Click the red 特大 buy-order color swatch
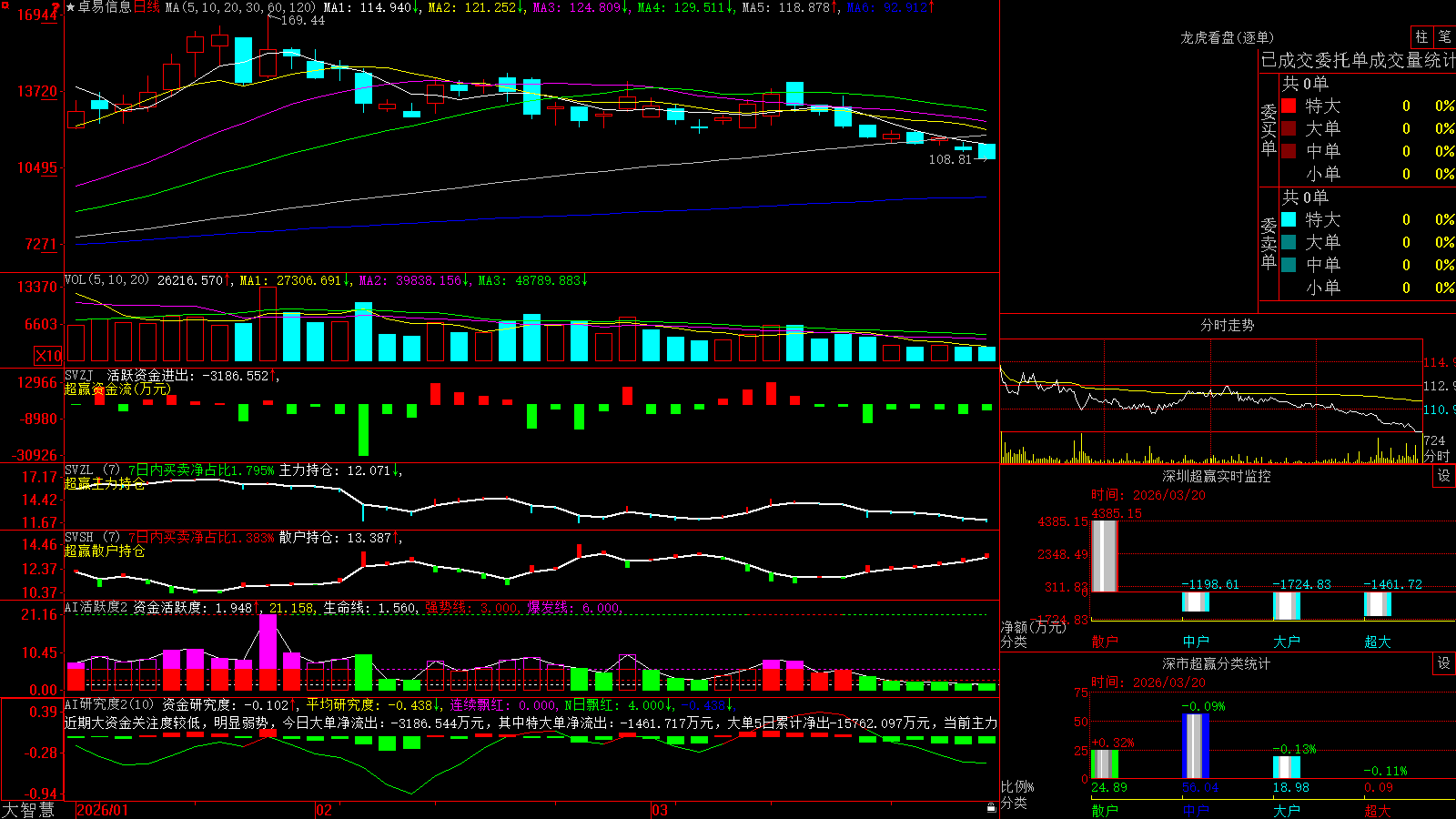This screenshot has width=1456, height=819. tap(1289, 106)
